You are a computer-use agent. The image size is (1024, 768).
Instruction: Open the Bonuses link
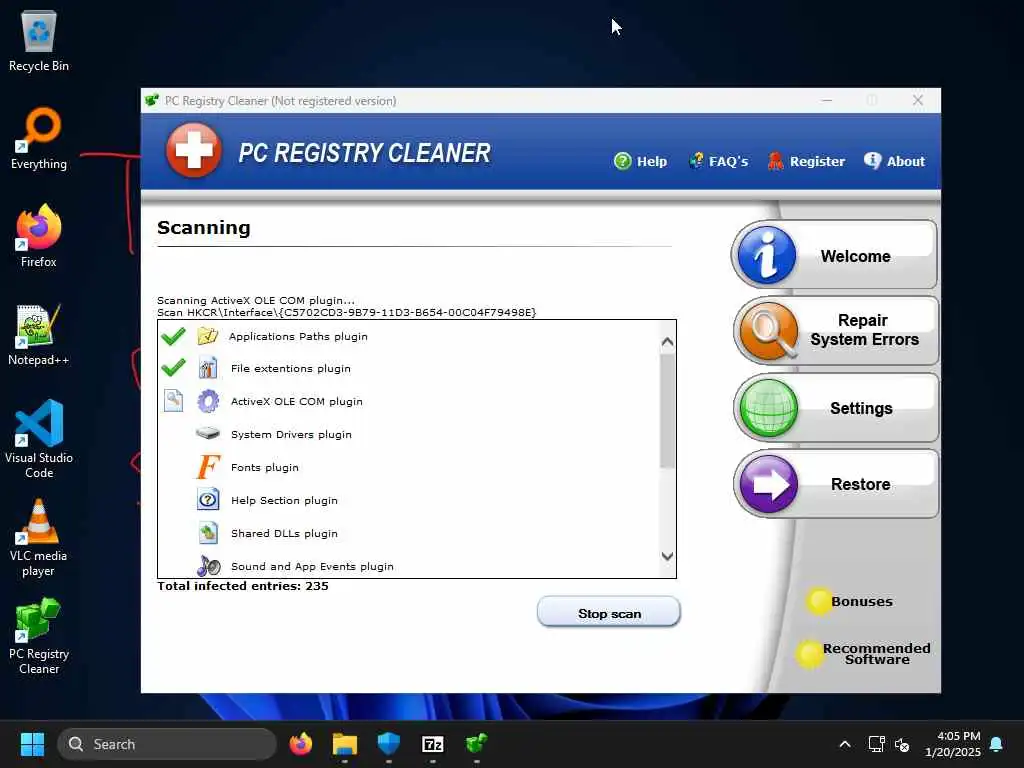pos(850,601)
